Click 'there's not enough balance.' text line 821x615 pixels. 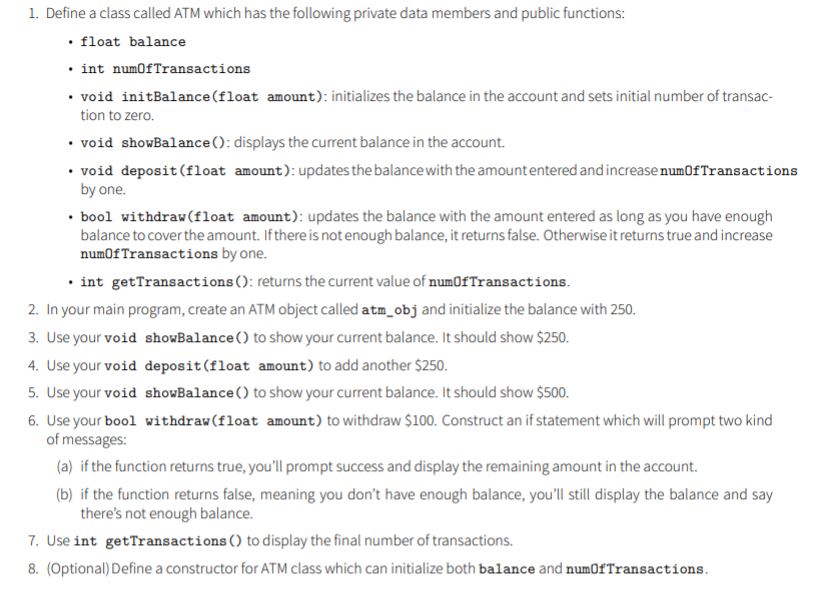[167, 513]
